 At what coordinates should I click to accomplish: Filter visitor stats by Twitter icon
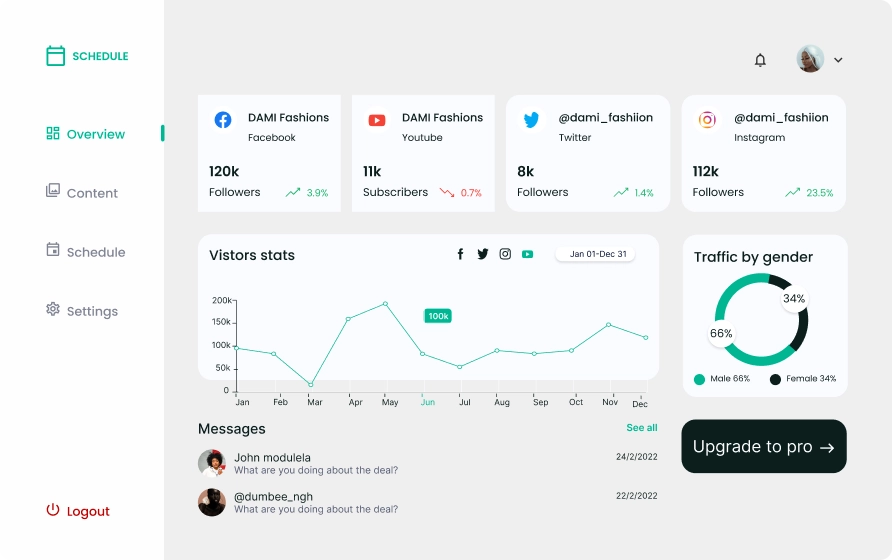tap(482, 254)
